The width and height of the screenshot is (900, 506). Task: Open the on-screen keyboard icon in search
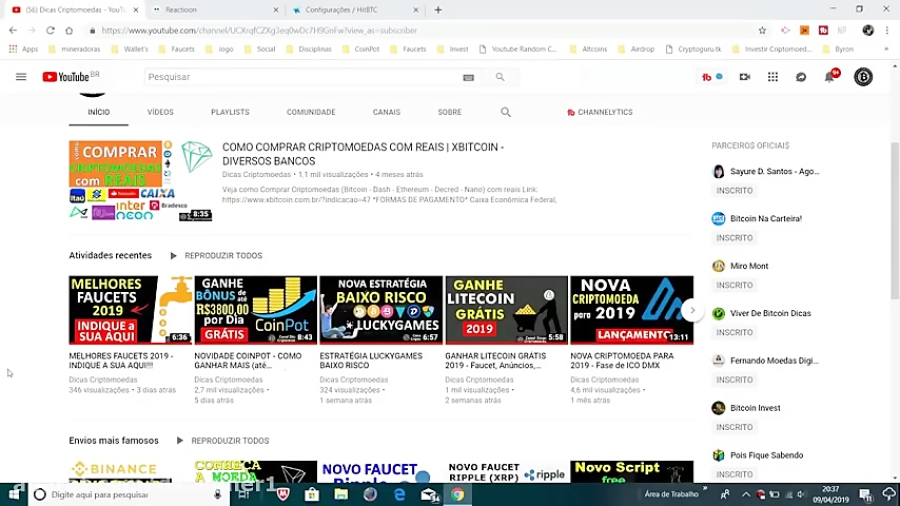pyautogui.click(x=468, y=77)
